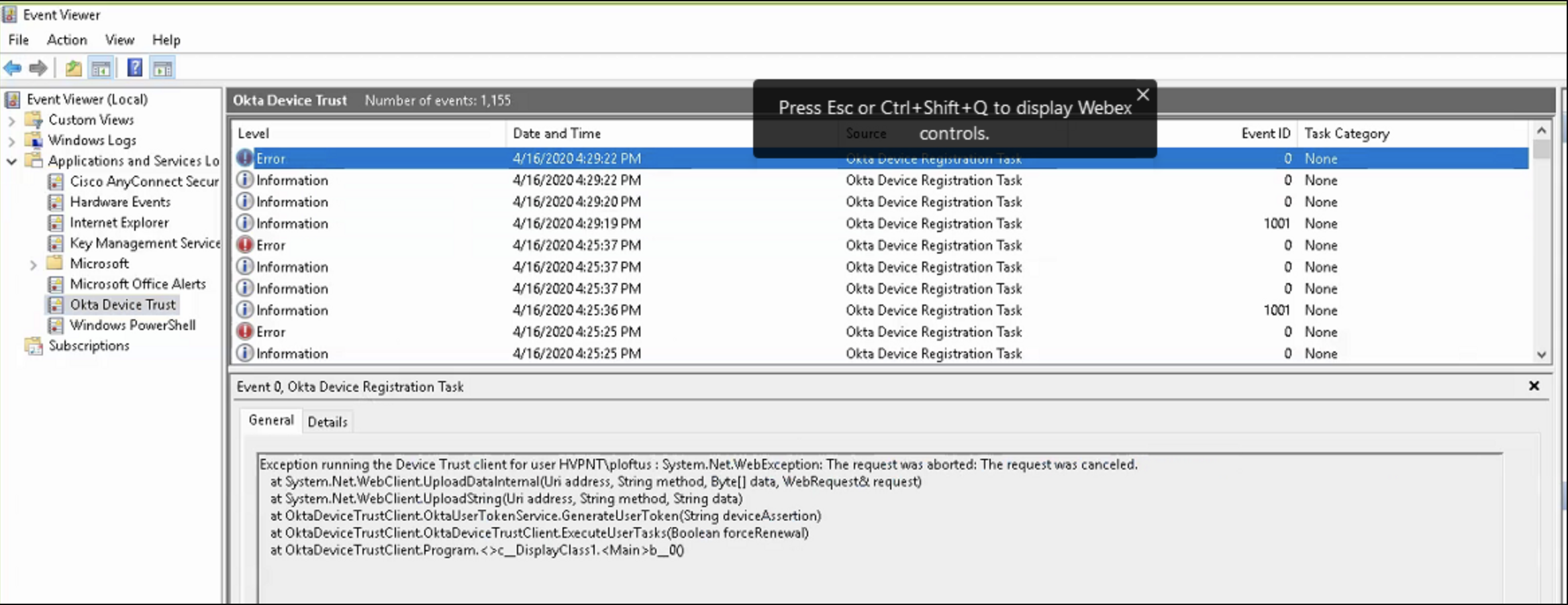The width and height of the screenshot is (1568, 605).
Task: Click the event list scrollbar up arrow
Action: pos(1542,131)
